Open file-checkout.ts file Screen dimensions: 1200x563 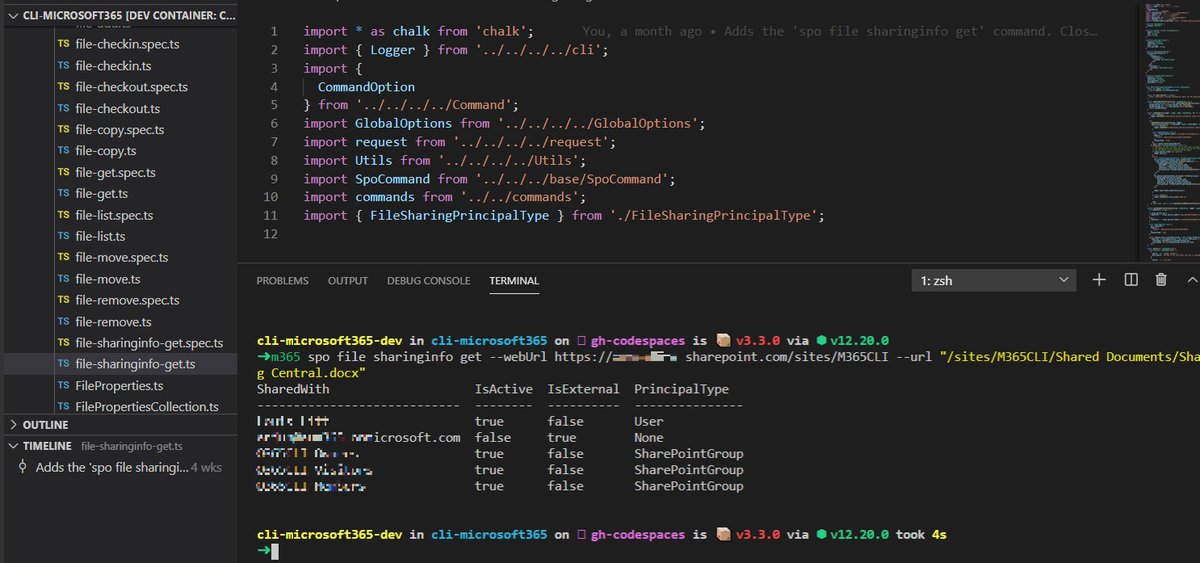pos(119,108)
